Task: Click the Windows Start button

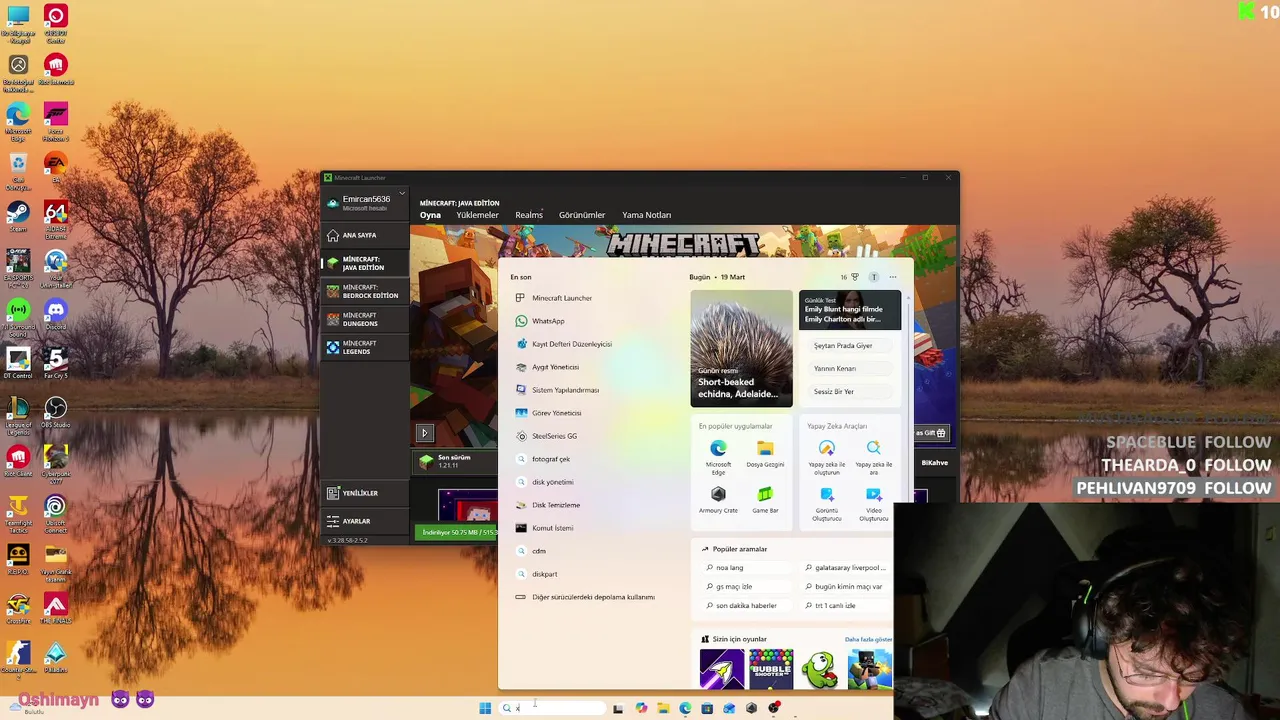Action: (485, 708)
